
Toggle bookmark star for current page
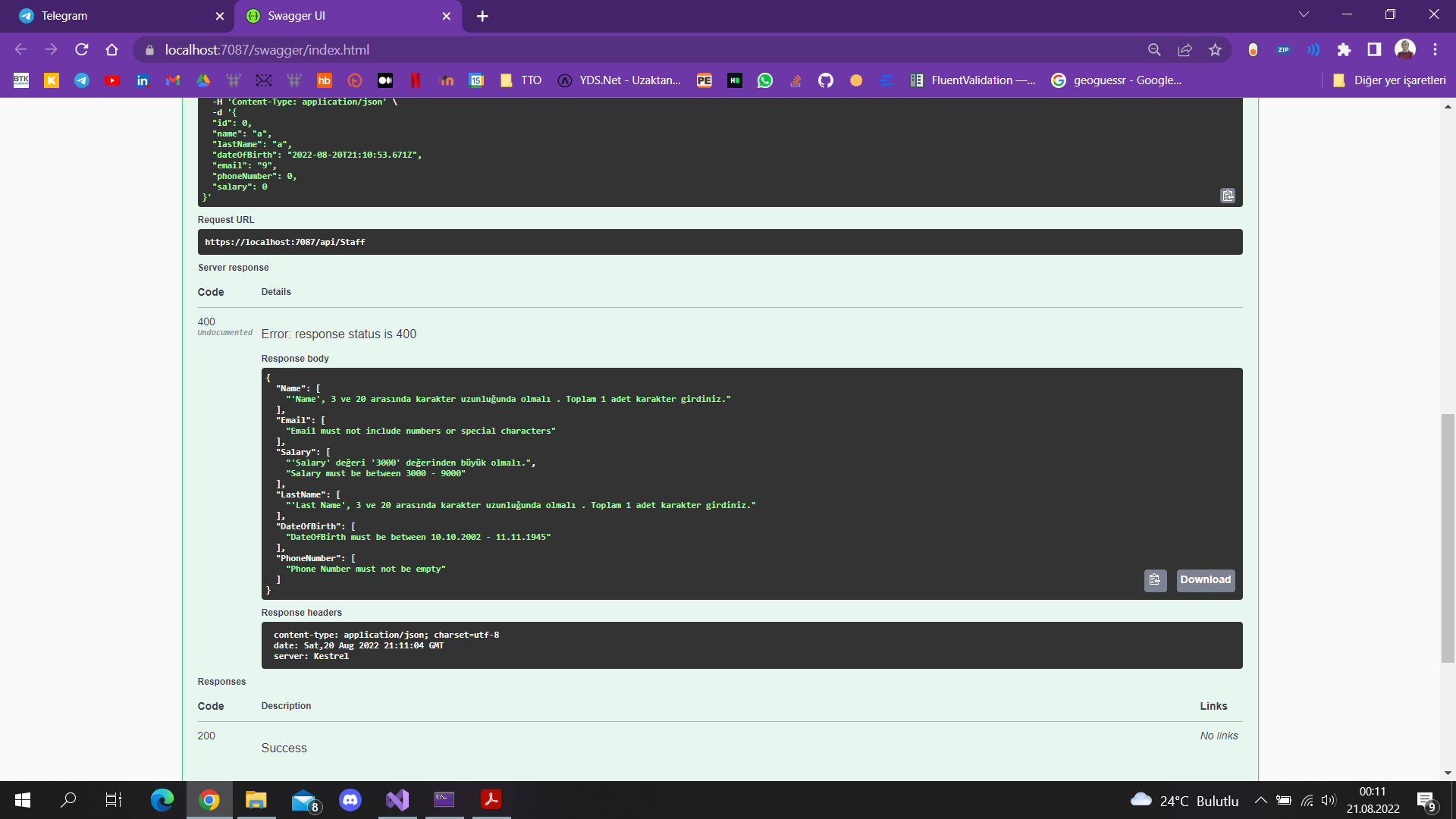pyautogui.click(x=1215, y=49)
